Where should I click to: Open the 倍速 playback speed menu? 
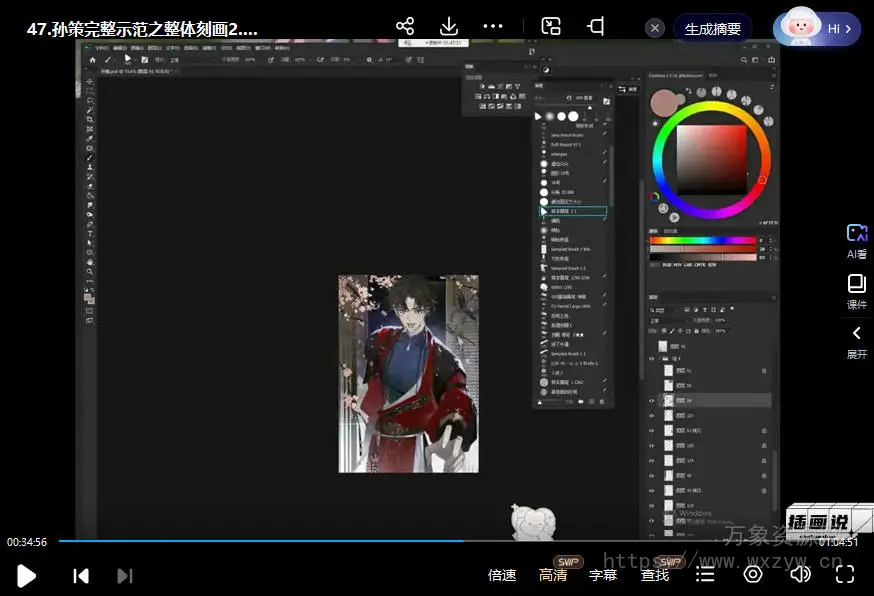pos(502,575)
